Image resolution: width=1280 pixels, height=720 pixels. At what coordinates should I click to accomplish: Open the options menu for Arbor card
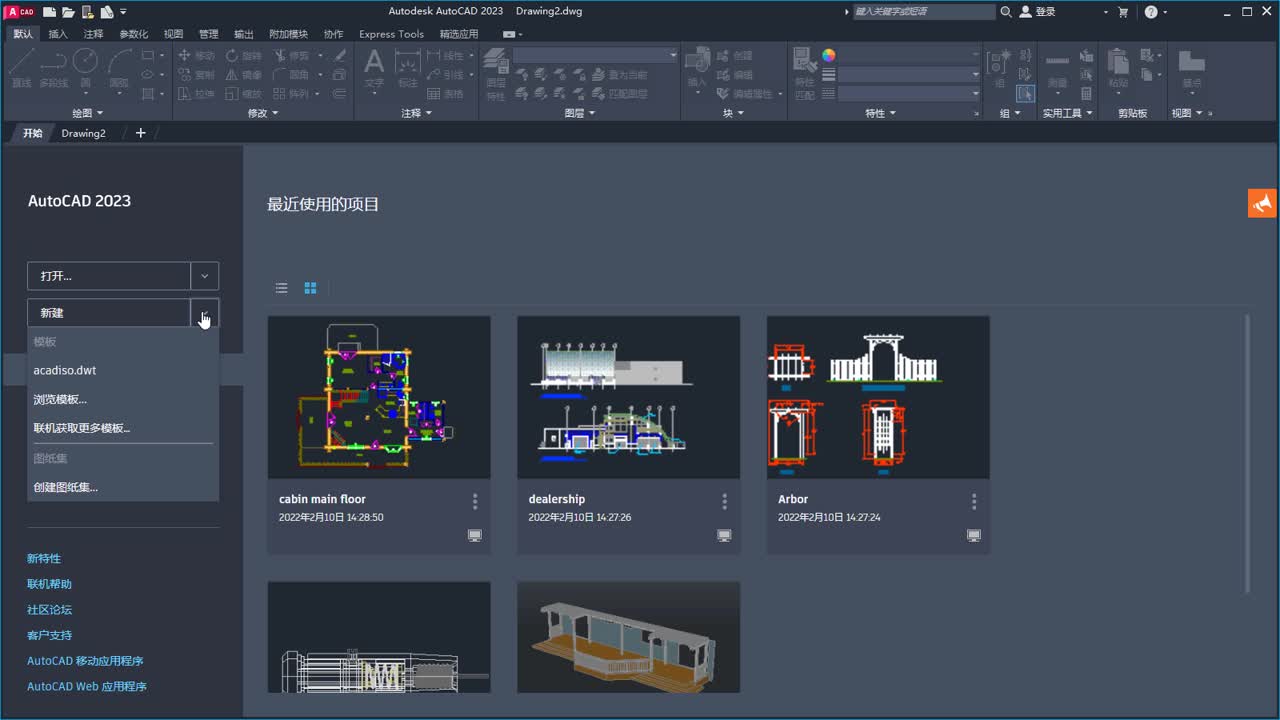coord(974,501)
